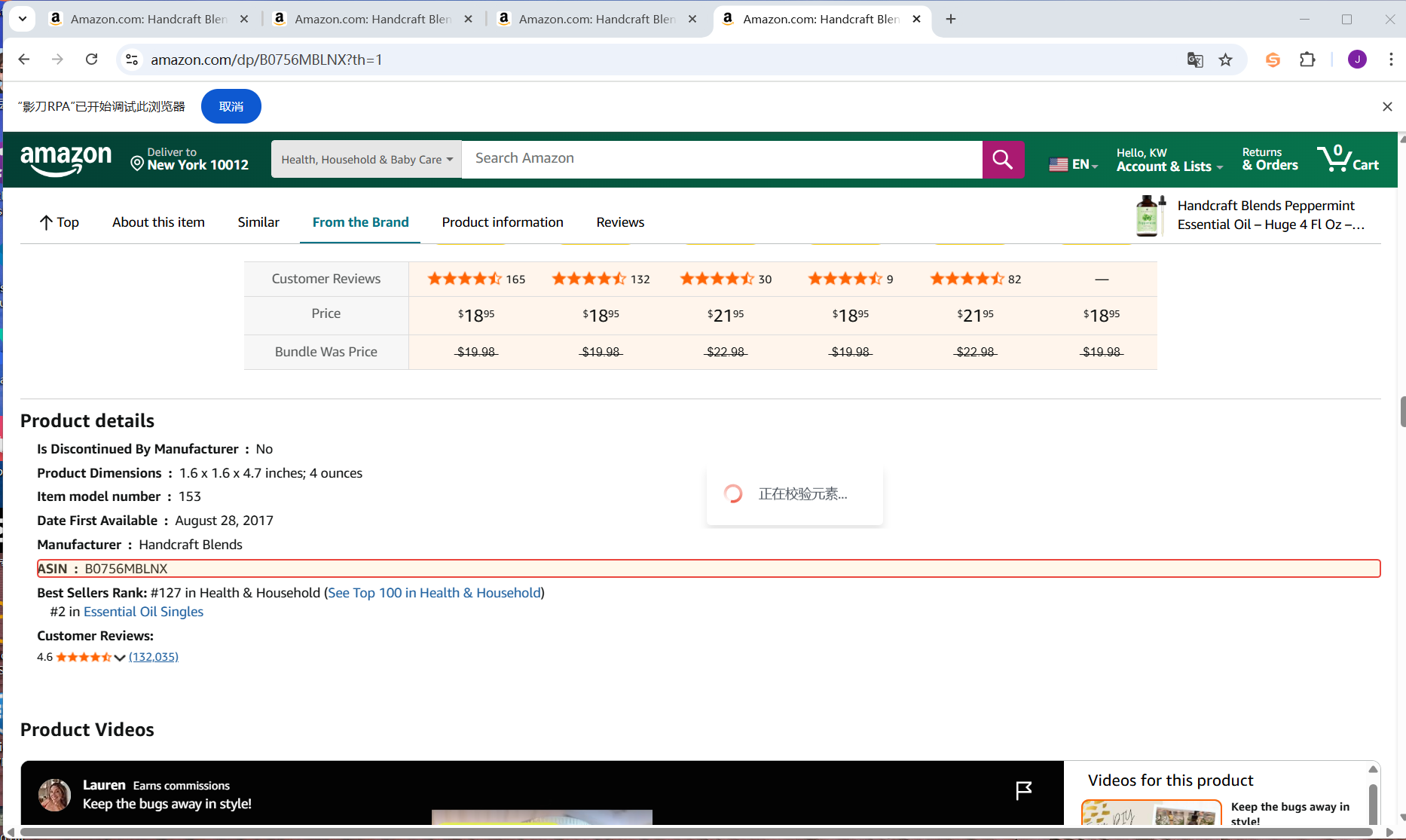Open the Chrome profile avatar J

pyautogui.click(x=1357, y=60)
